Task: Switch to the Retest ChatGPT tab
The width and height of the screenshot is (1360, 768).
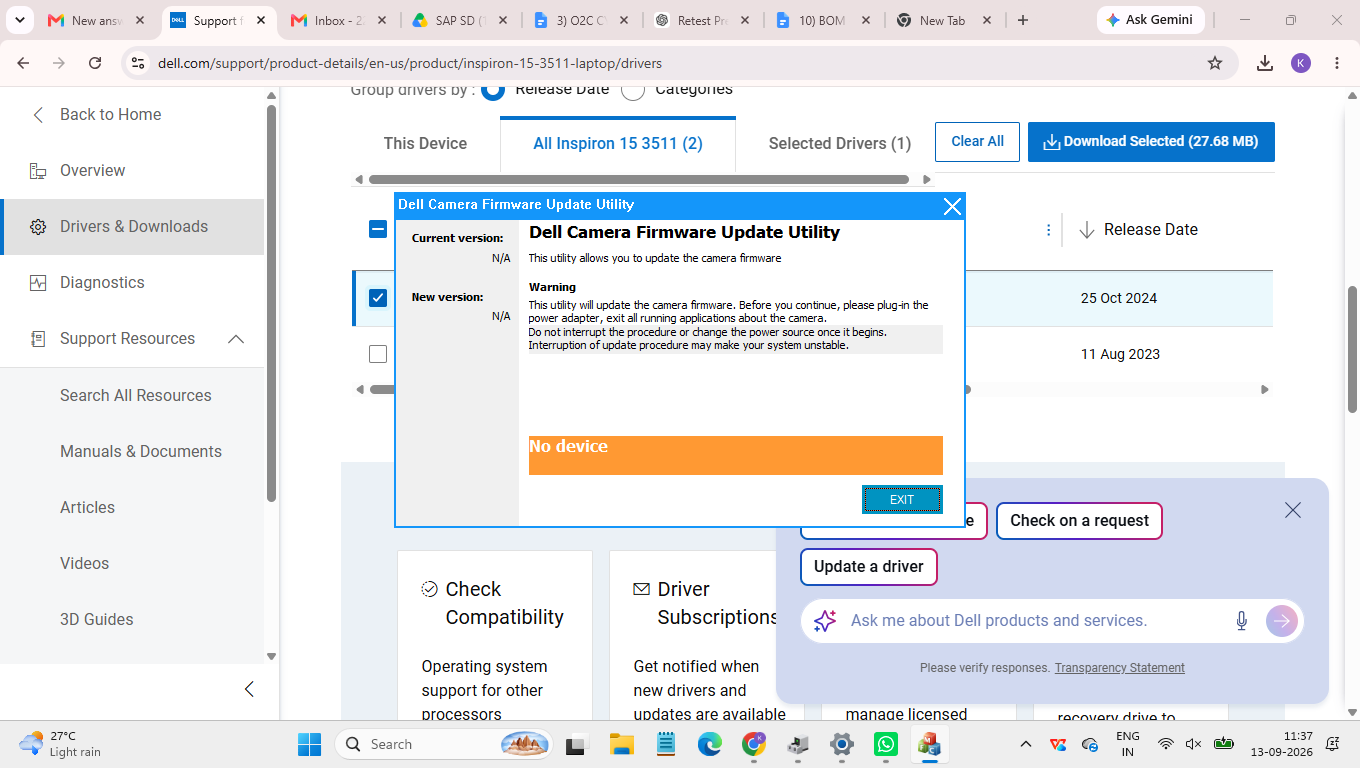Action: (703, 20)
